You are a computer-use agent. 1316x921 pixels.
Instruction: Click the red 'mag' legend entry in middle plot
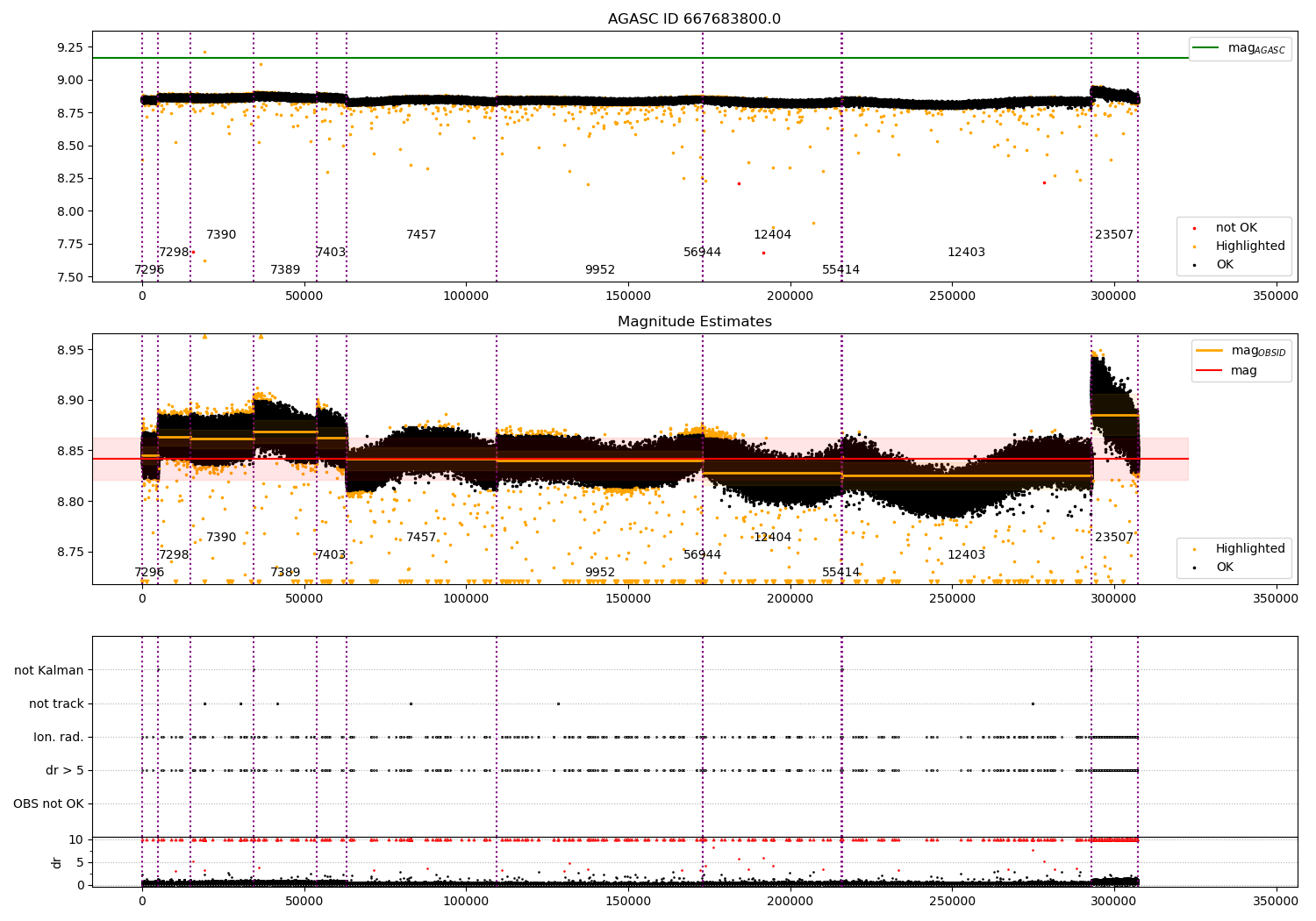[x=1227, y=370]
